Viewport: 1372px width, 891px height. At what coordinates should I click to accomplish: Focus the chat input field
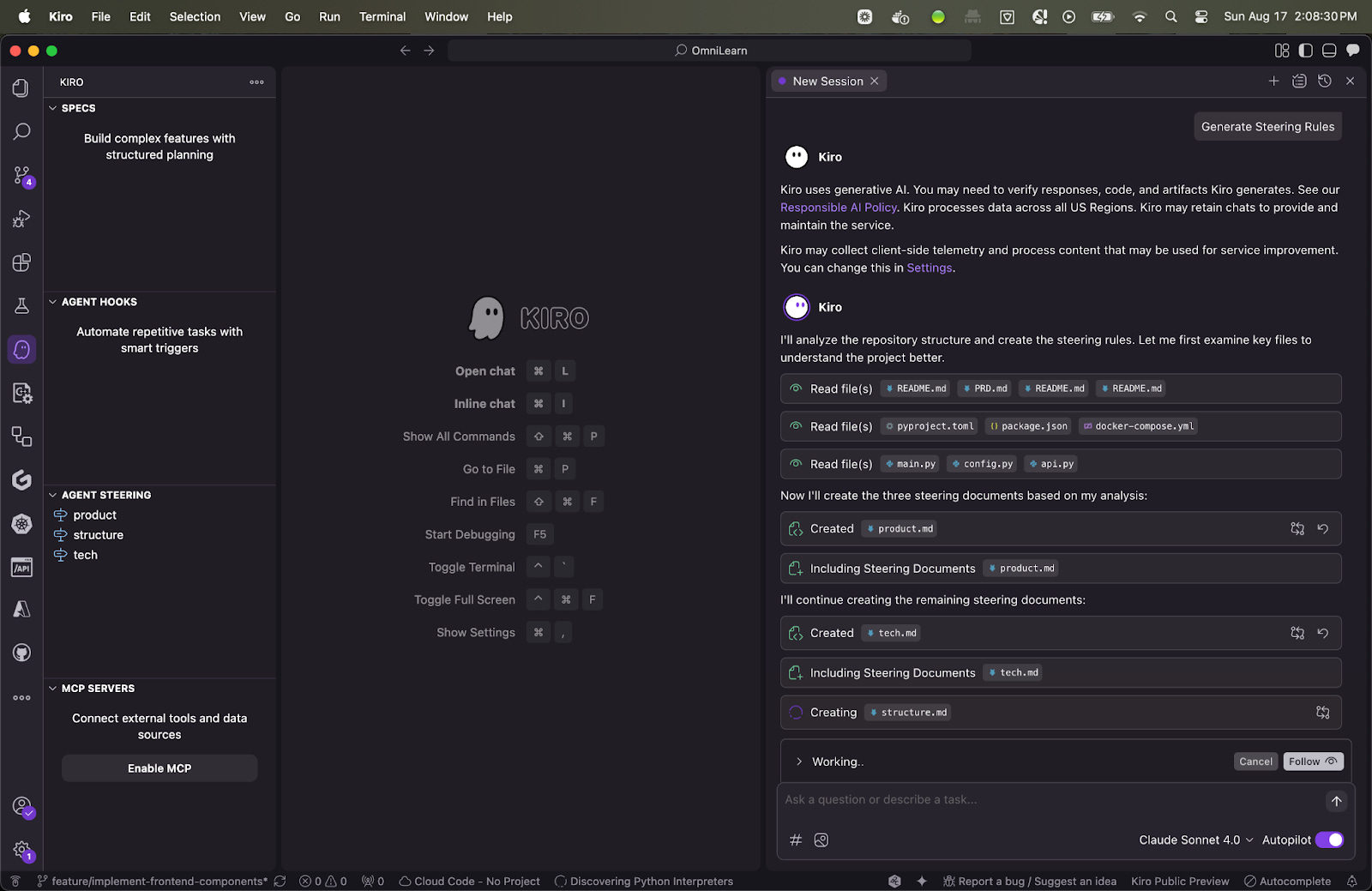coord(1050,800)
